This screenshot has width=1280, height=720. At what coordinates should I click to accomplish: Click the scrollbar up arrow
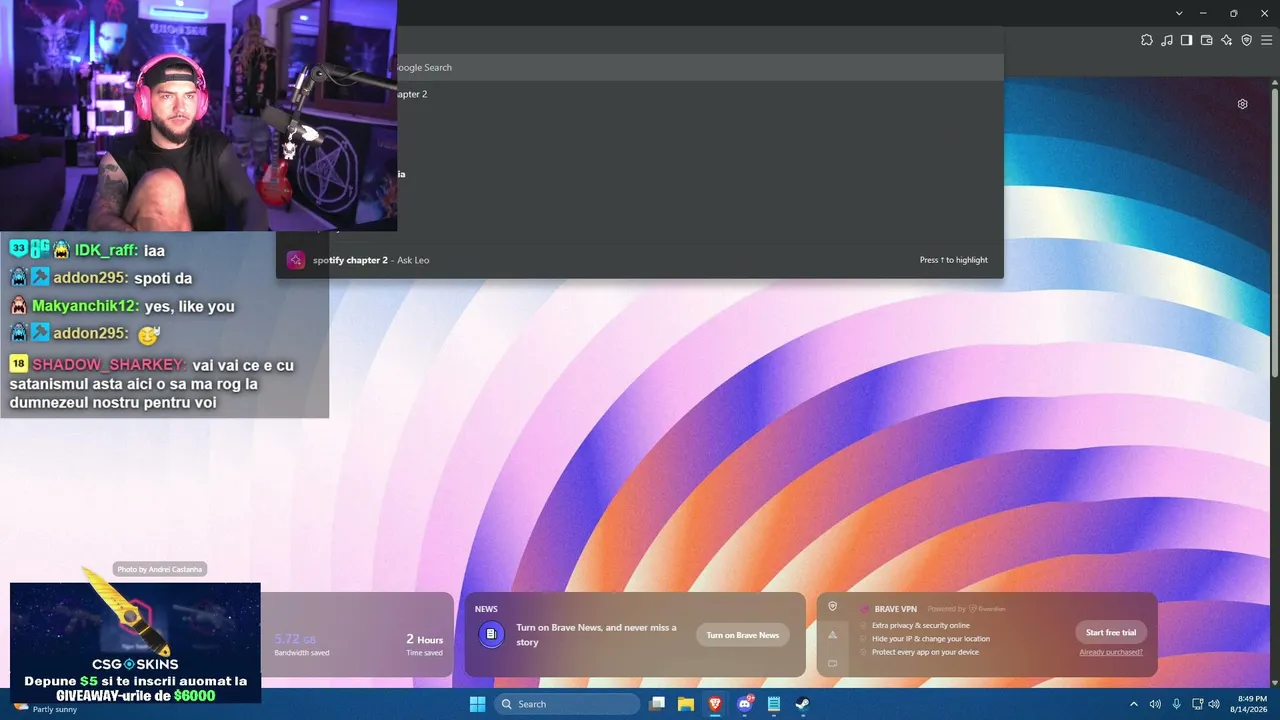[x=1274, y=82]
